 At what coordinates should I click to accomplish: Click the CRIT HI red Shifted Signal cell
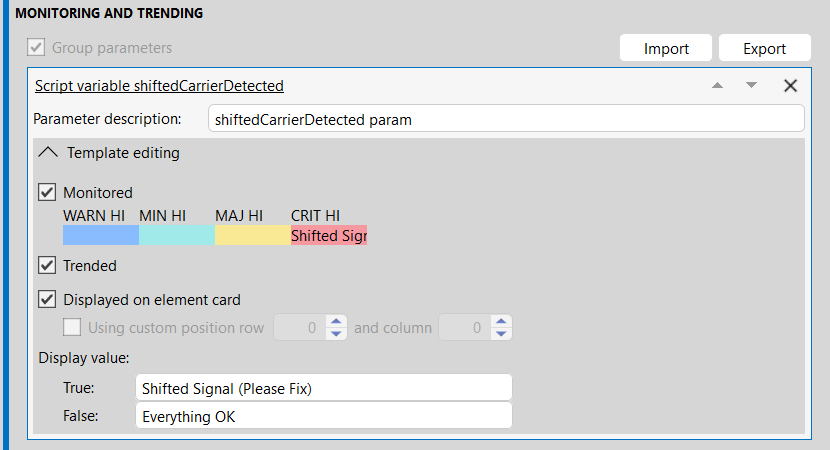coord(329,236)
